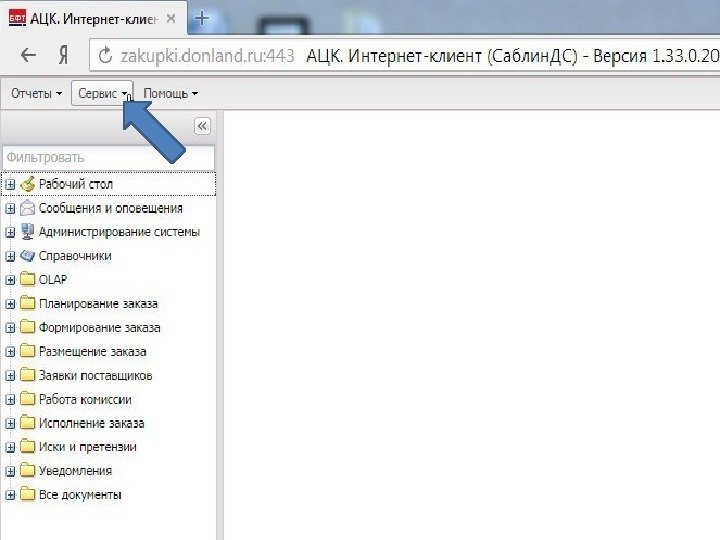720x540 pixels.
Task: Expand the Справочники tree node
Action: (10, 256)
